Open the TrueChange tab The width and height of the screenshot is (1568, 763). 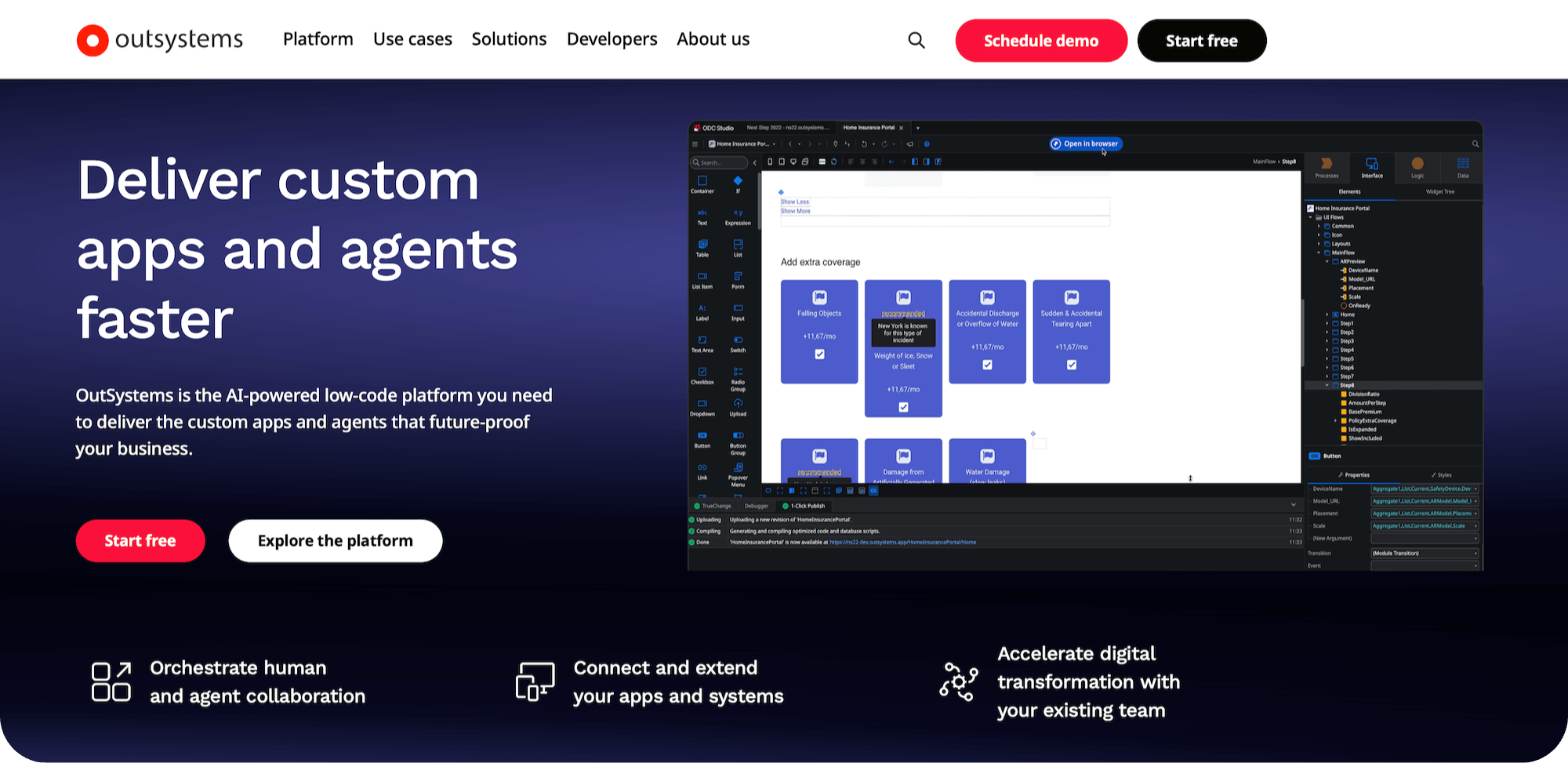[713, 506]
